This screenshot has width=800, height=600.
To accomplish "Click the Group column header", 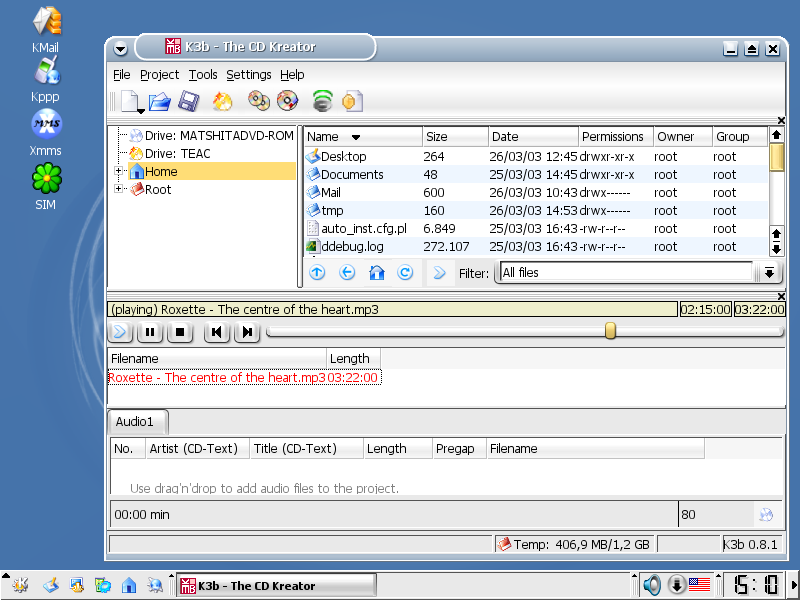I will pyautogui.click(x=740, y=136).
